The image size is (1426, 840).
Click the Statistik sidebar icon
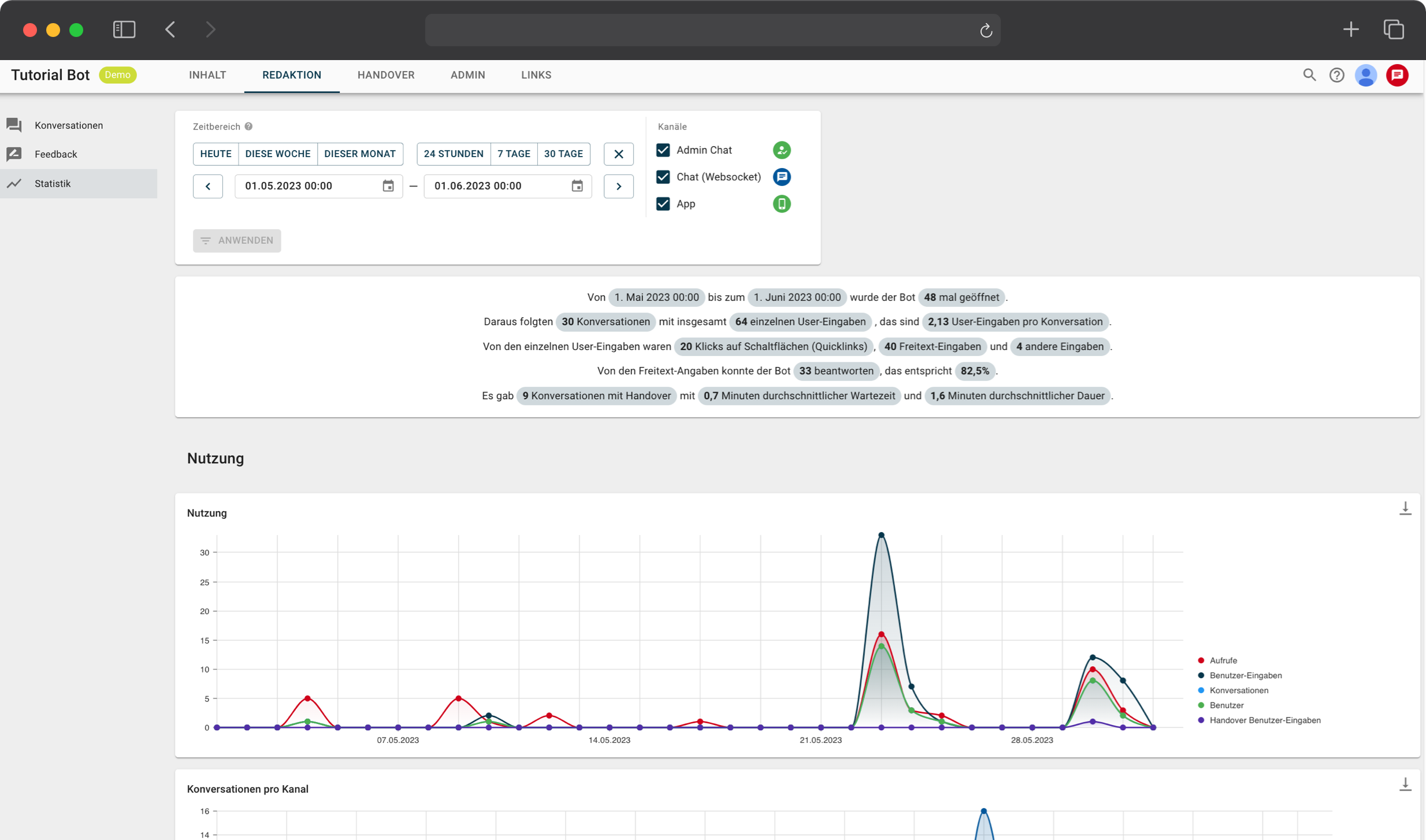(14, 183)
